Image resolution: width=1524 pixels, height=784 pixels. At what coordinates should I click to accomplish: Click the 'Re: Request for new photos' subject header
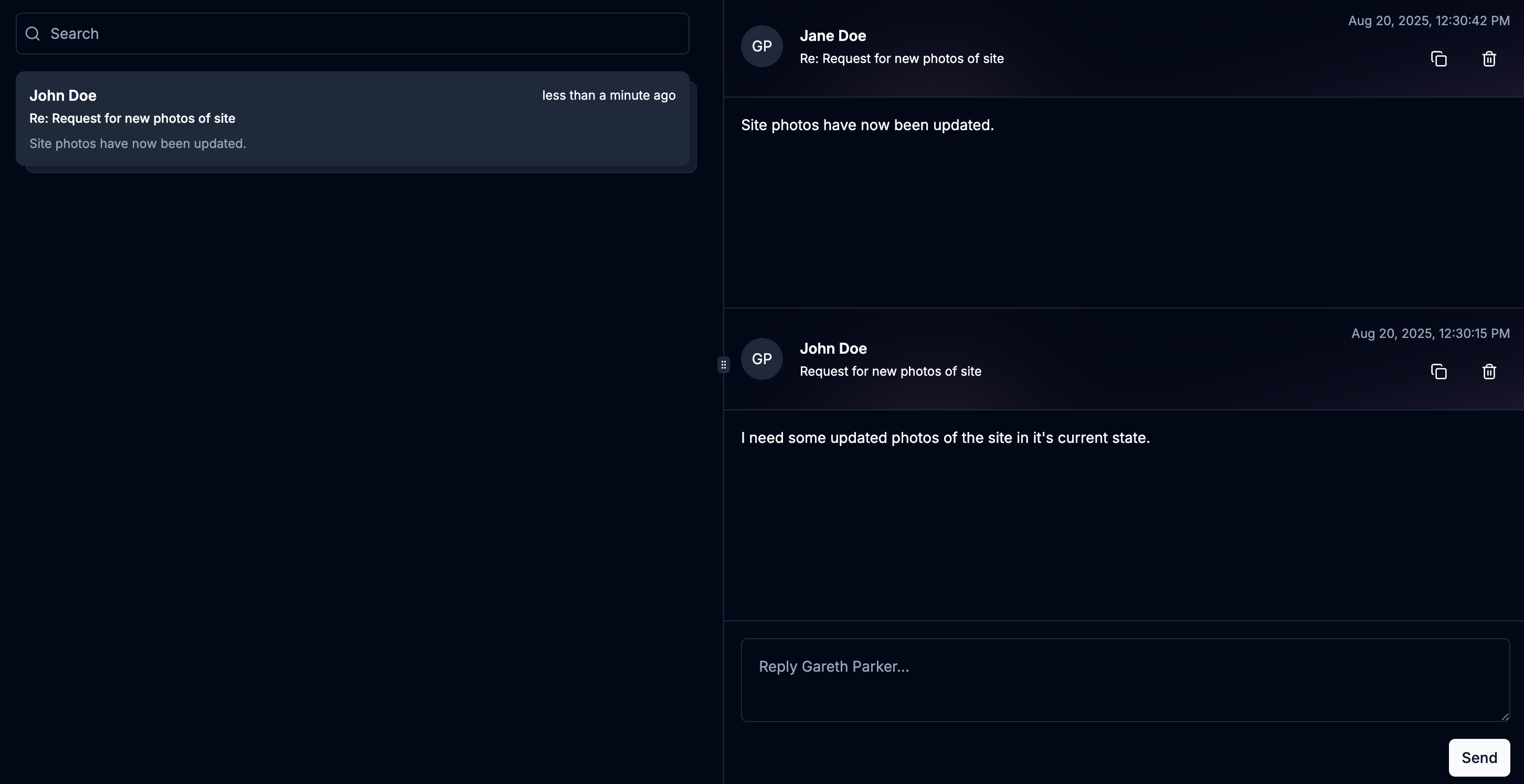tap(902, 59)
